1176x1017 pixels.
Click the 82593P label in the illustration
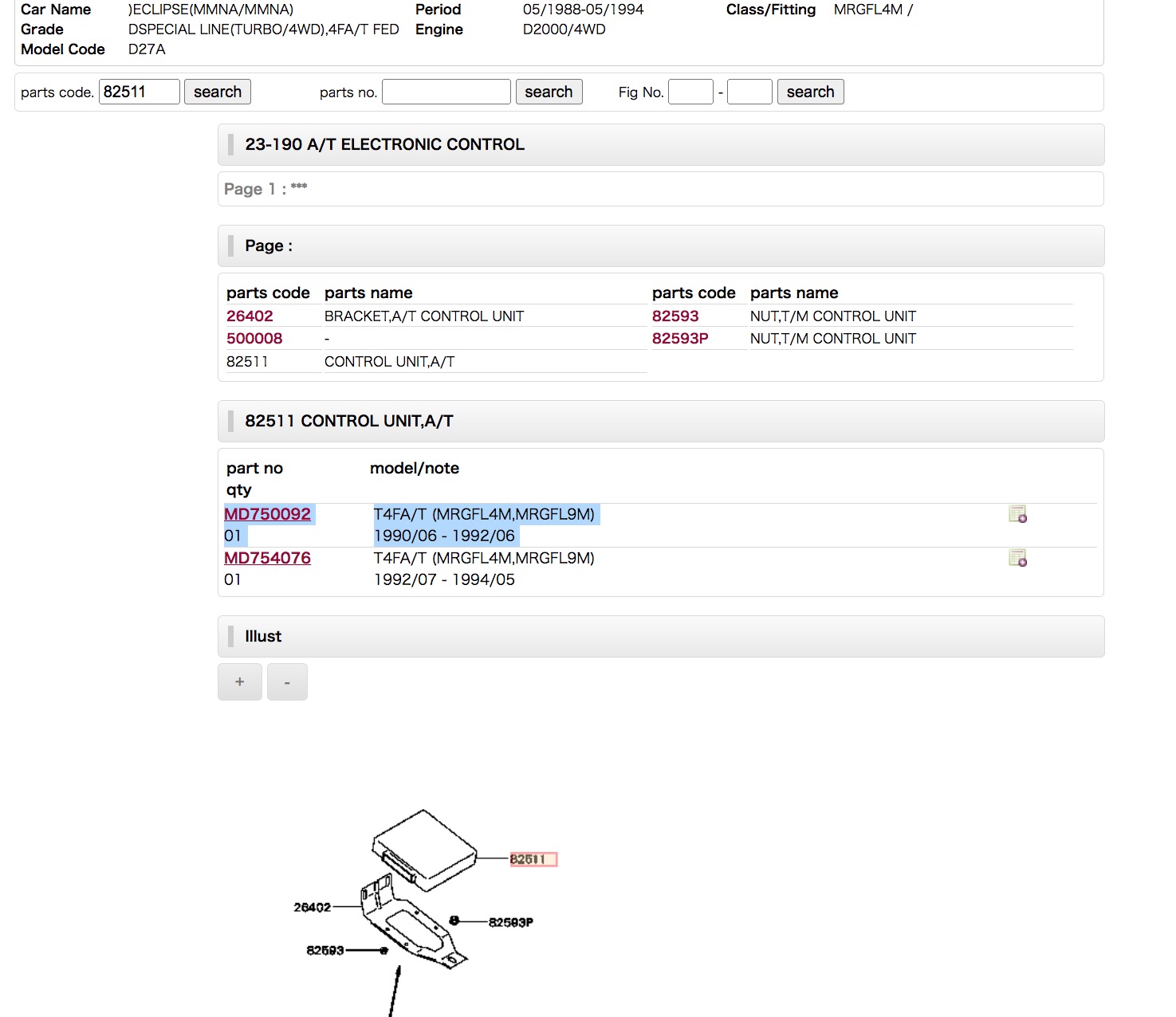tap(511, 922)
